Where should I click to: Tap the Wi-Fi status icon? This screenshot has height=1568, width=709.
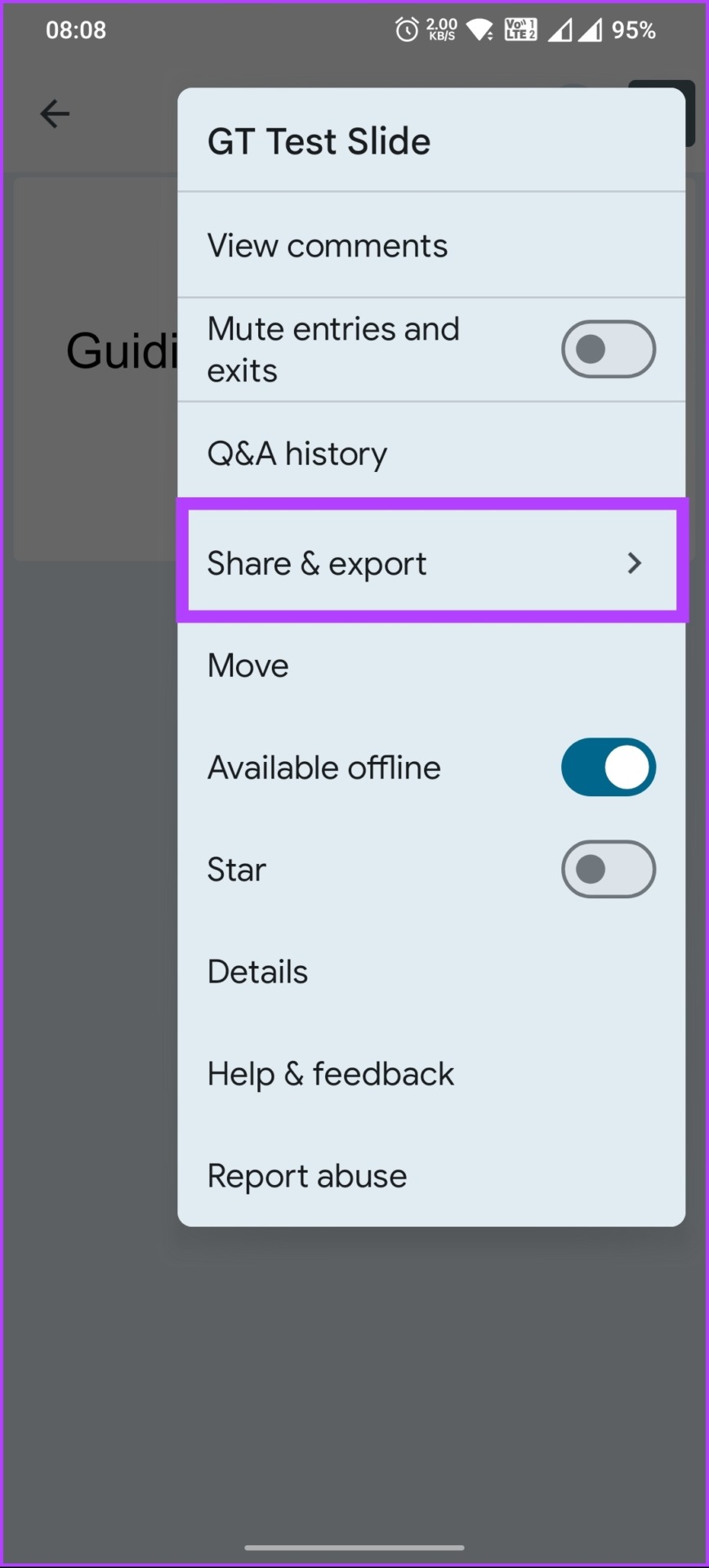[x=479, y=31]
